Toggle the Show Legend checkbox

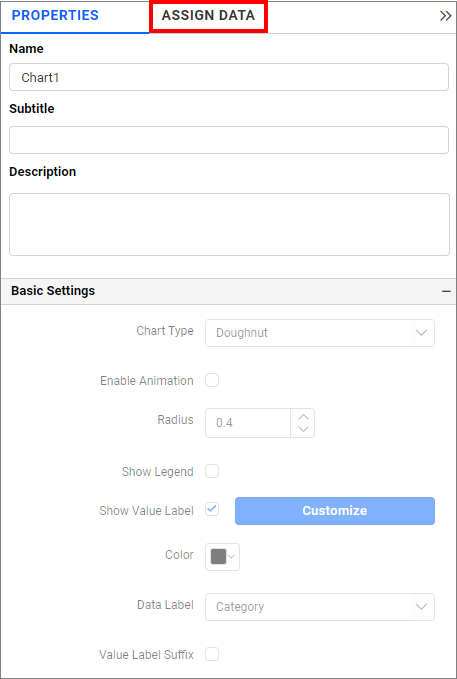212,471
